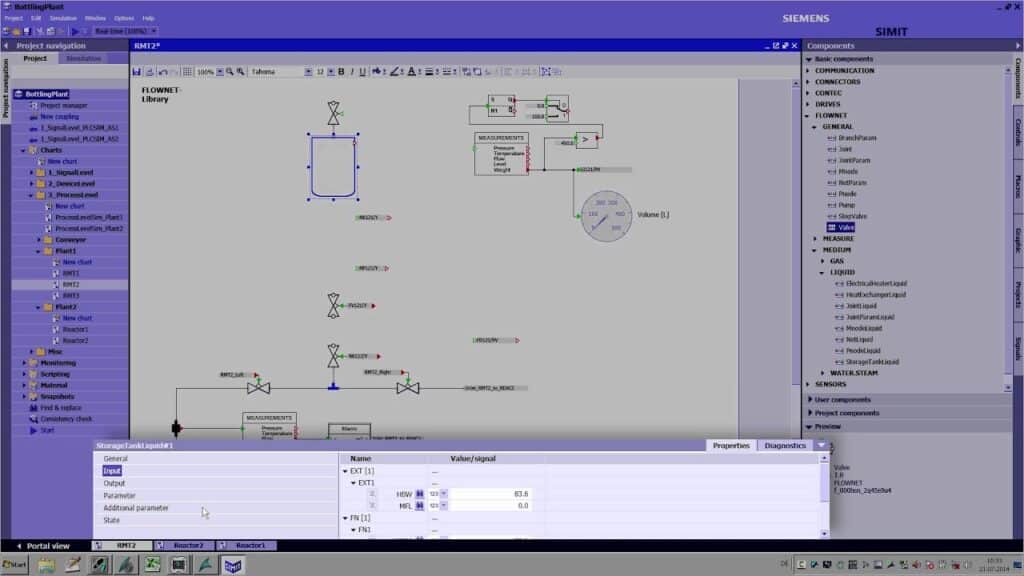Open the Excel icon in taskbar

pyautogui.click(x=152, y=565)
